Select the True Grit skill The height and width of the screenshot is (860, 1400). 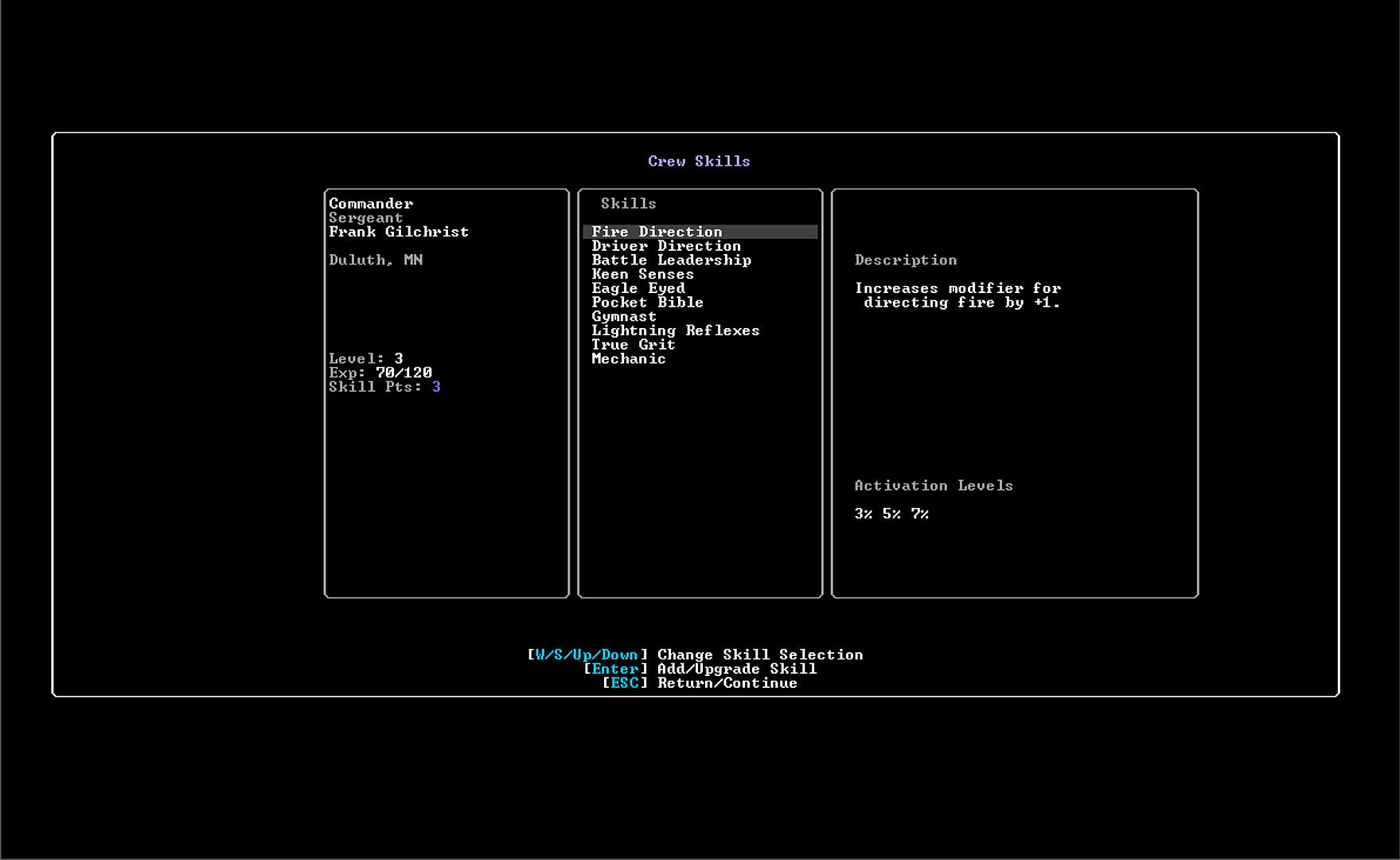[634, 345]
